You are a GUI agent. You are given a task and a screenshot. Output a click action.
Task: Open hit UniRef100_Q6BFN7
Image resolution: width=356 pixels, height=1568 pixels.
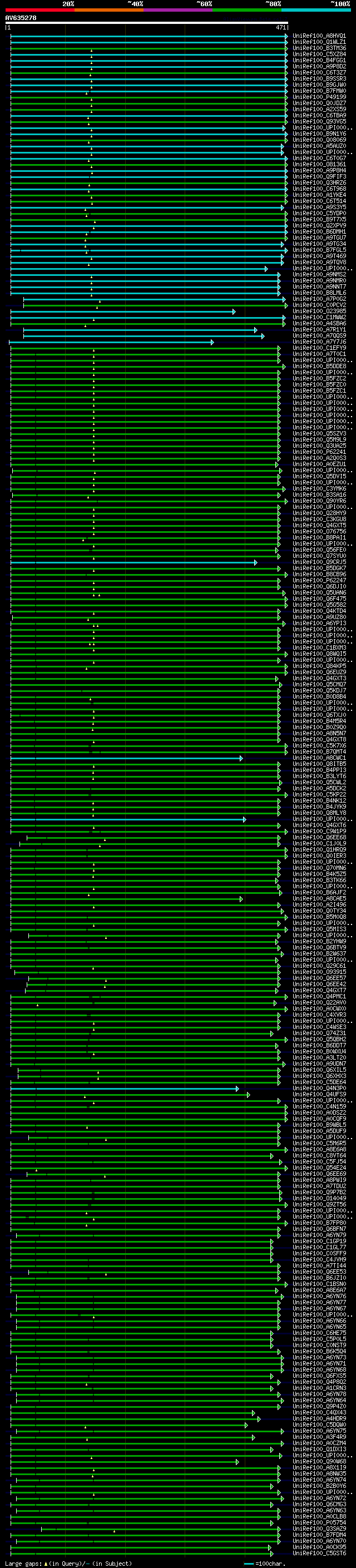pyautogui.click(x=319, y=1229)
